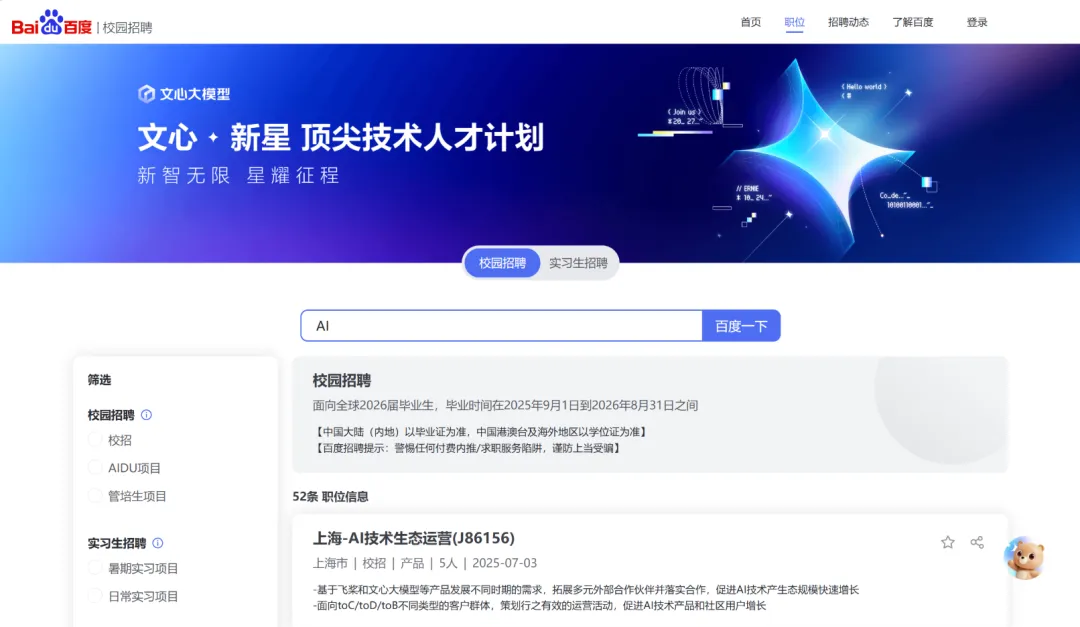
Task: Click the 校园招聘 text beside the logo
Action: [x=127, y=28]
